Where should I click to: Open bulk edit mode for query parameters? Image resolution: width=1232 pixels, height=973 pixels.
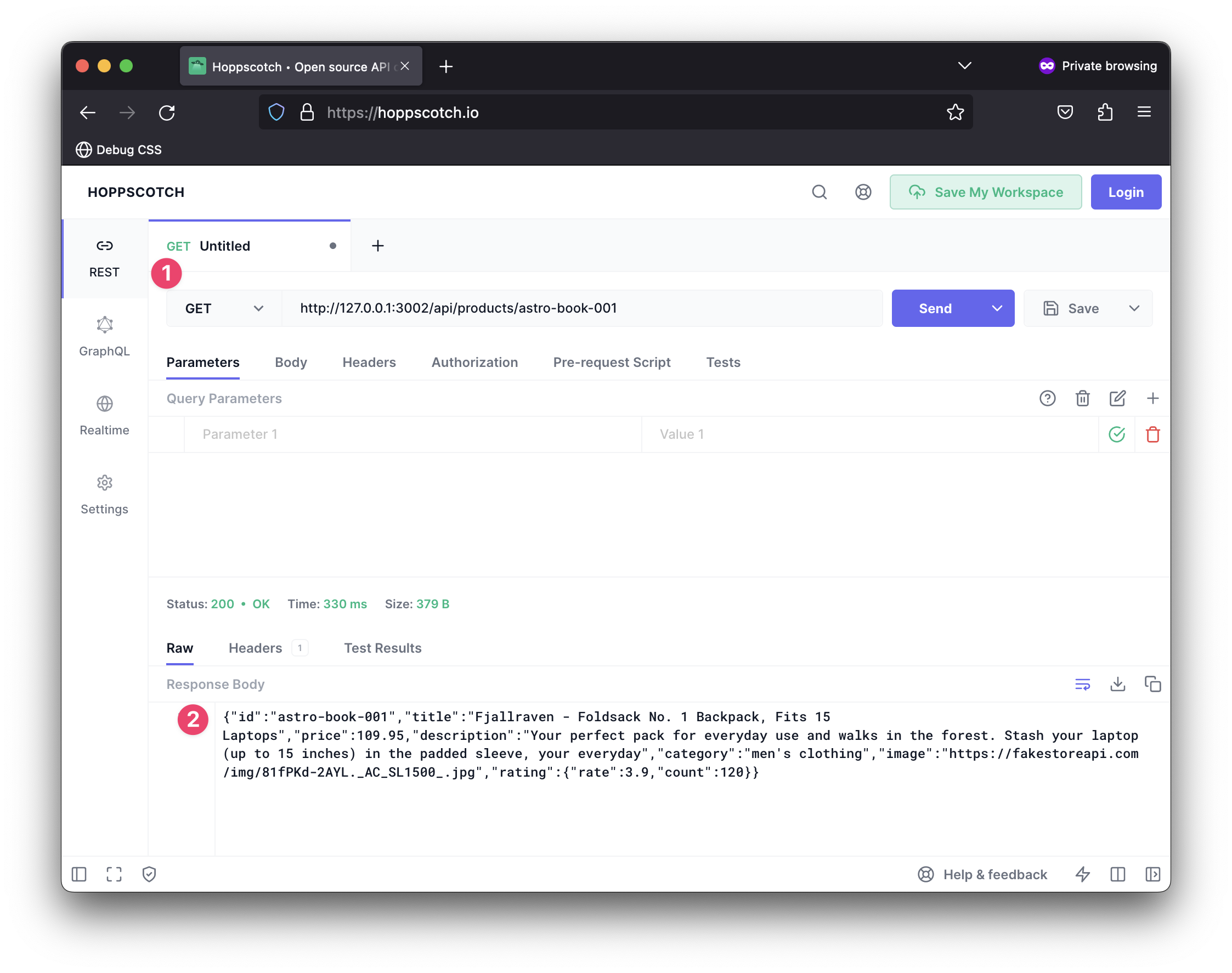point(1117,398)
